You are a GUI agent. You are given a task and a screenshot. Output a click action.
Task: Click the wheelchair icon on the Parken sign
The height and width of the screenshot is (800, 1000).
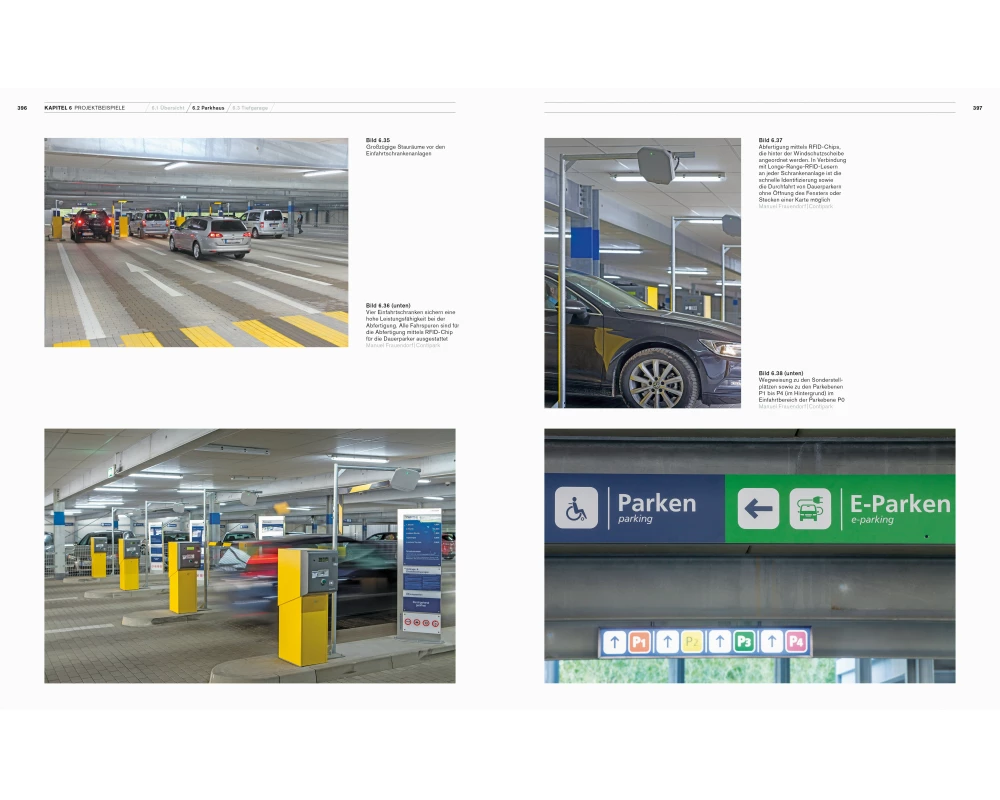click(576, 508)
